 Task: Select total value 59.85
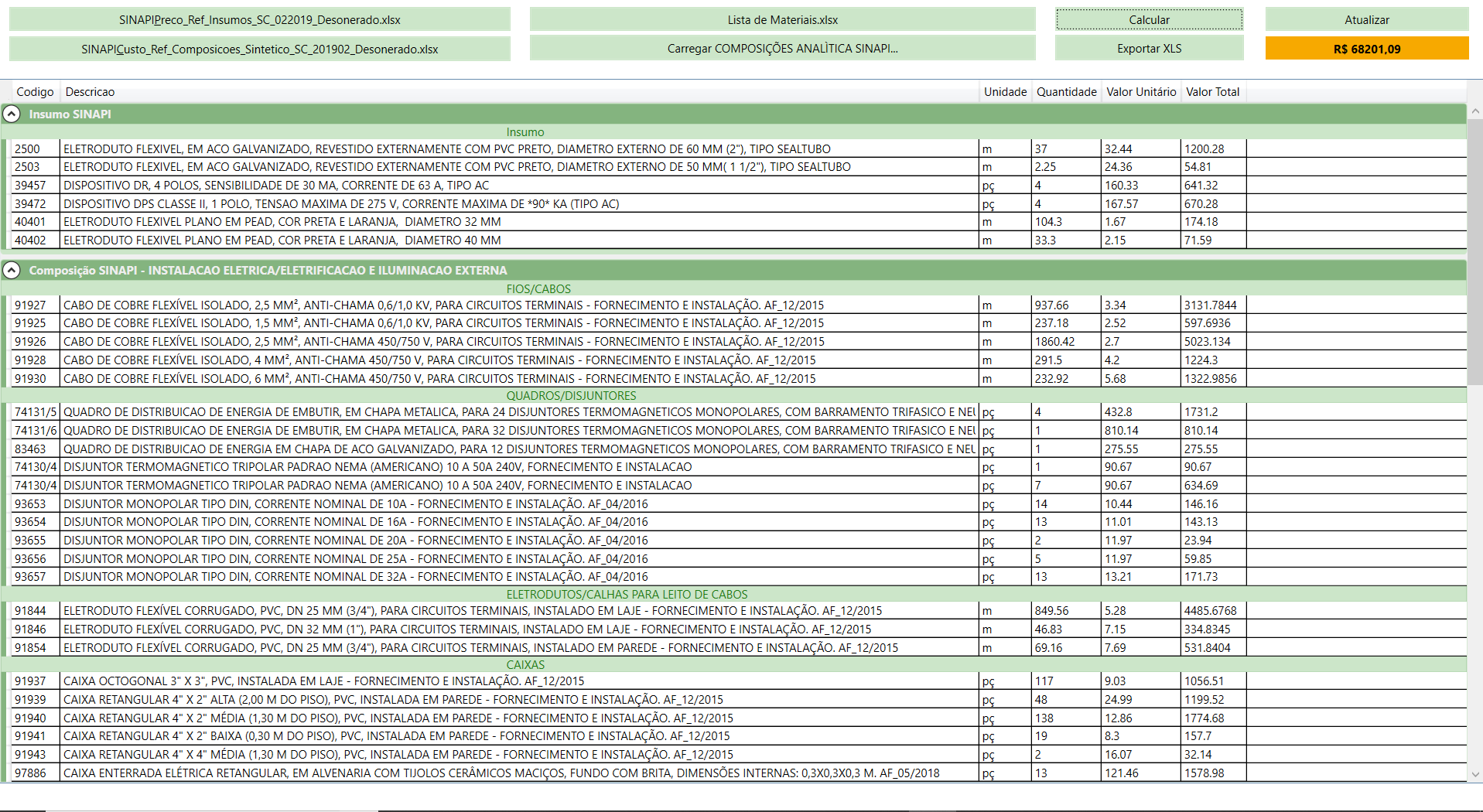(x=1213, y=559)
